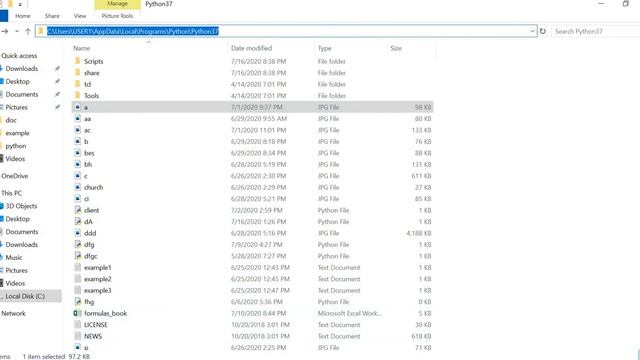Click the image icon for file b

pyautogui.click(x=78, y=141)
